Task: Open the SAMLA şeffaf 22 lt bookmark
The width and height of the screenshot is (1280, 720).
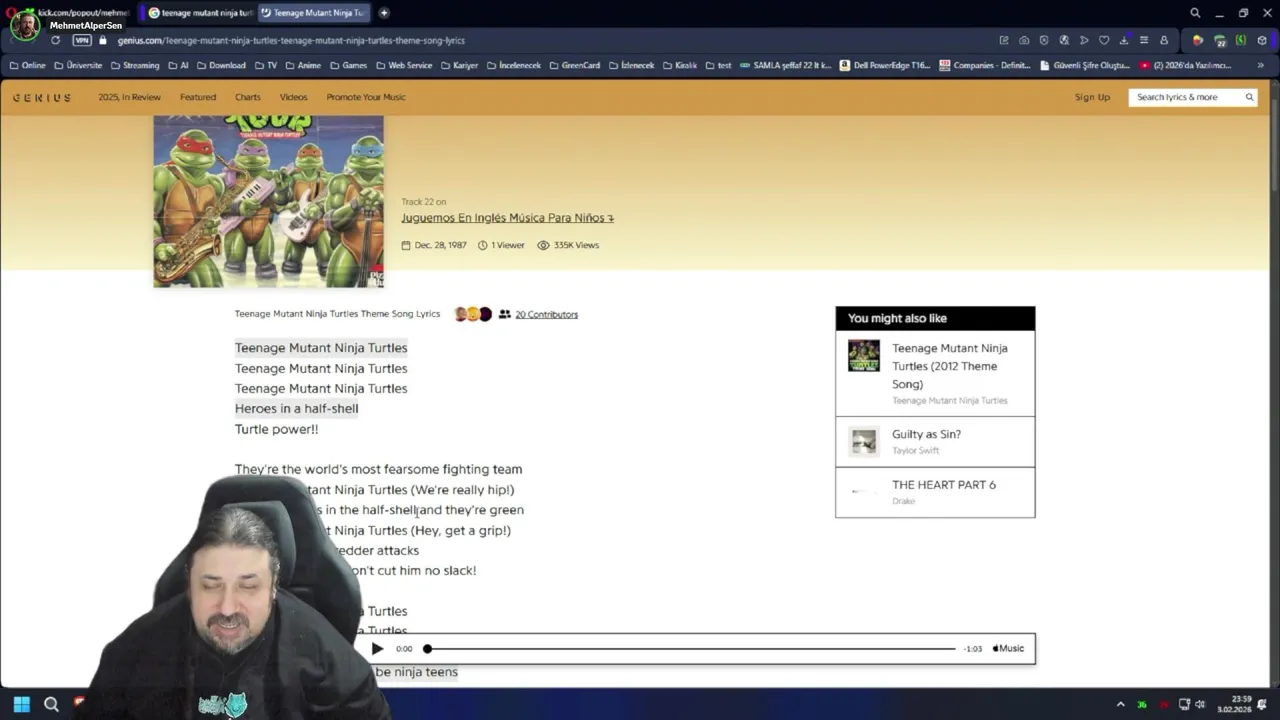Action: [785, 65]
